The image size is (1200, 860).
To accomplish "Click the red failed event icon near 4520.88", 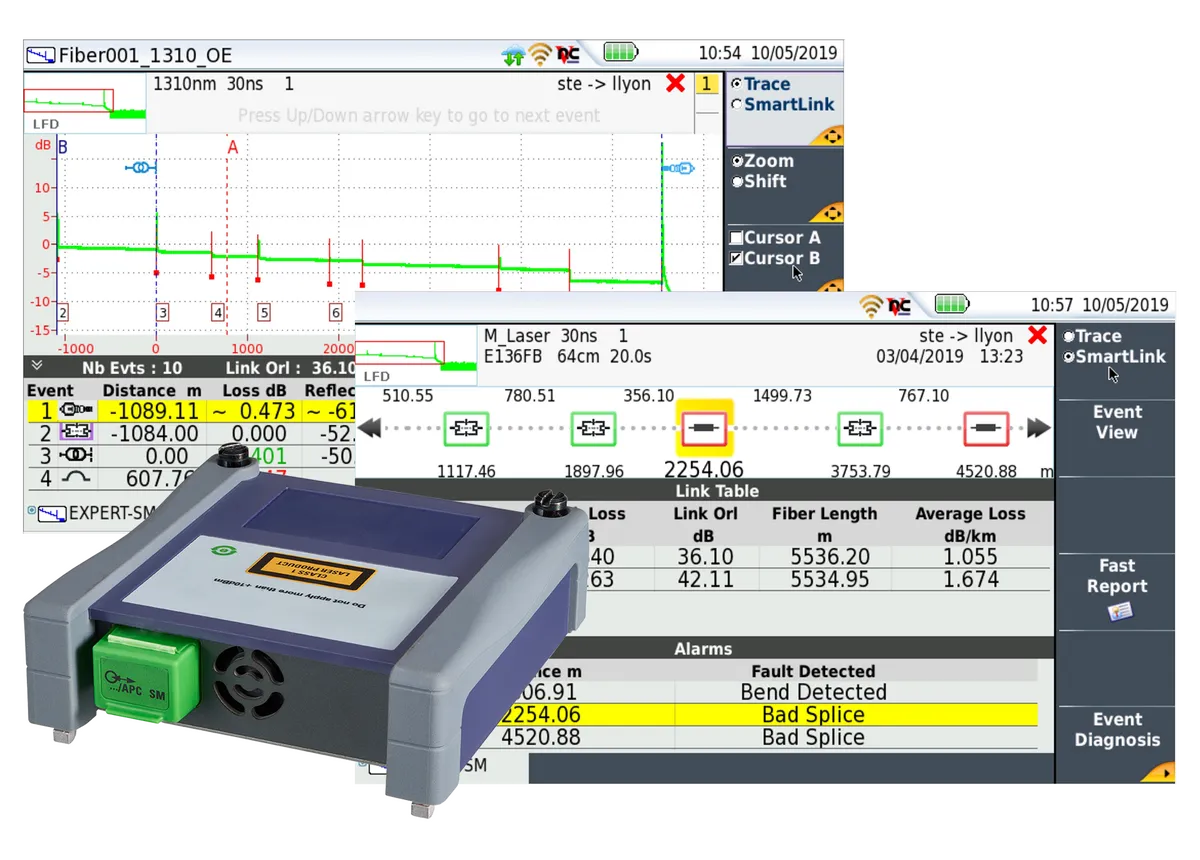I will pyautogui.click(x=987, y=428).
